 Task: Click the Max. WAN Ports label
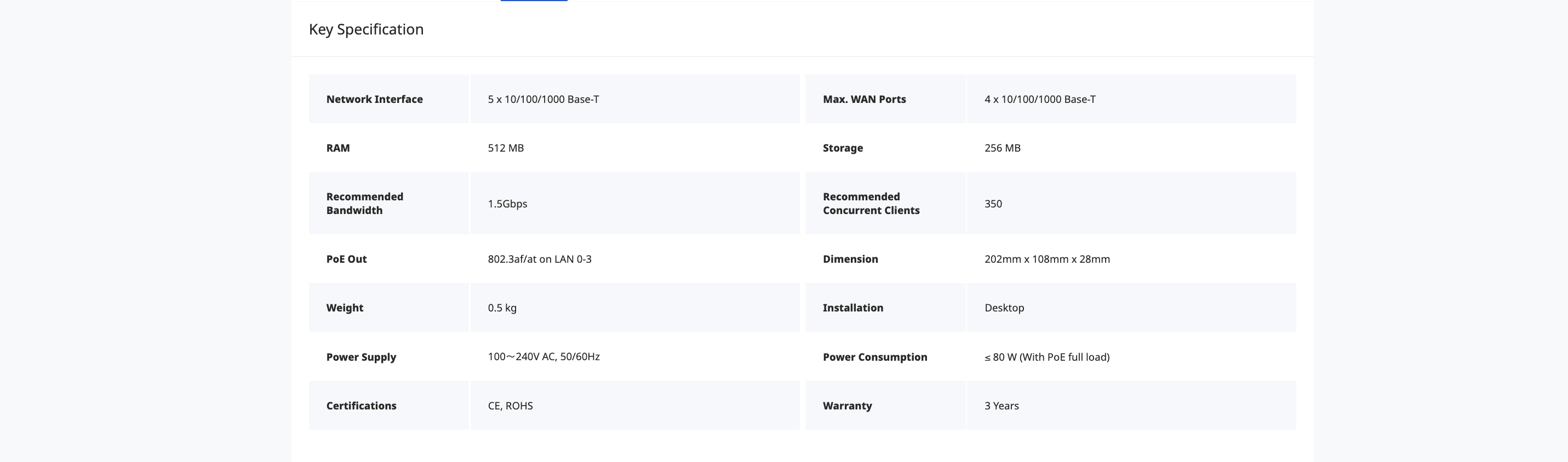864,99
